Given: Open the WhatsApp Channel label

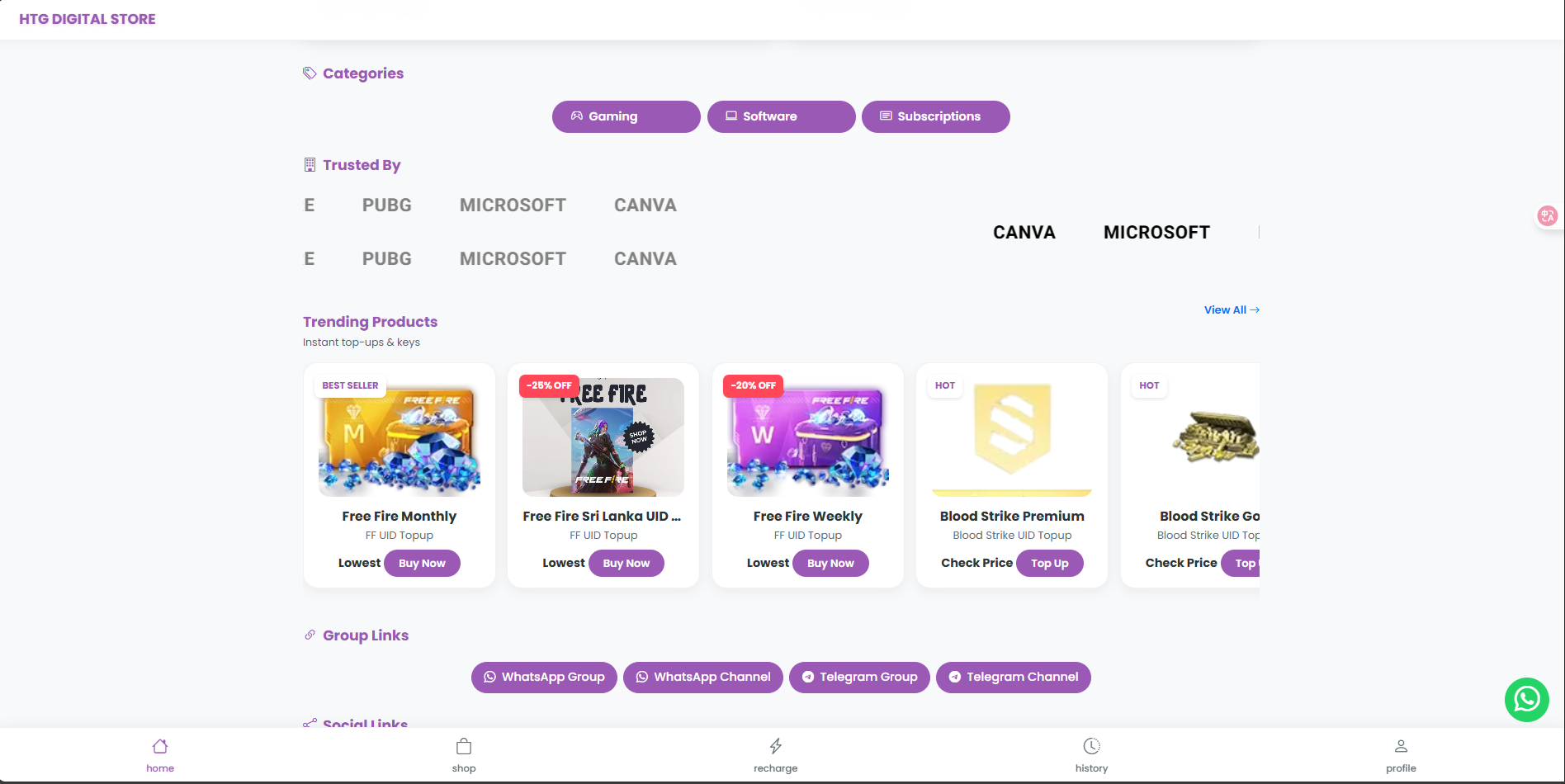Looking at the screenshot, I should pyautogui.click(x=712, y=677).
